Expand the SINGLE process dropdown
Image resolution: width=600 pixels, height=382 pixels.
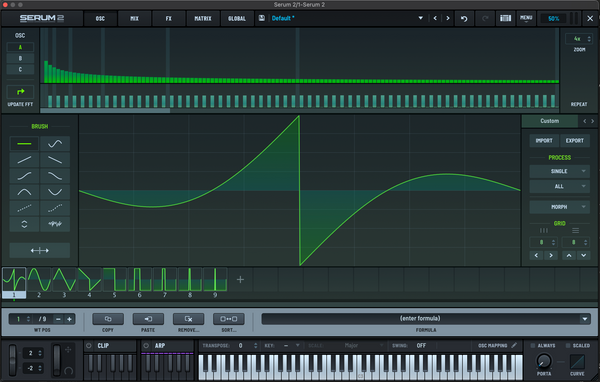click(559, 171)
